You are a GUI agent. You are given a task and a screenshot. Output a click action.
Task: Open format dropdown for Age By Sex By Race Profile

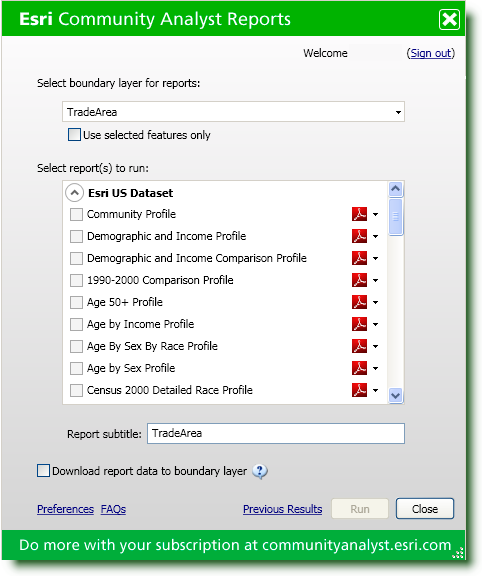point(375,346)
